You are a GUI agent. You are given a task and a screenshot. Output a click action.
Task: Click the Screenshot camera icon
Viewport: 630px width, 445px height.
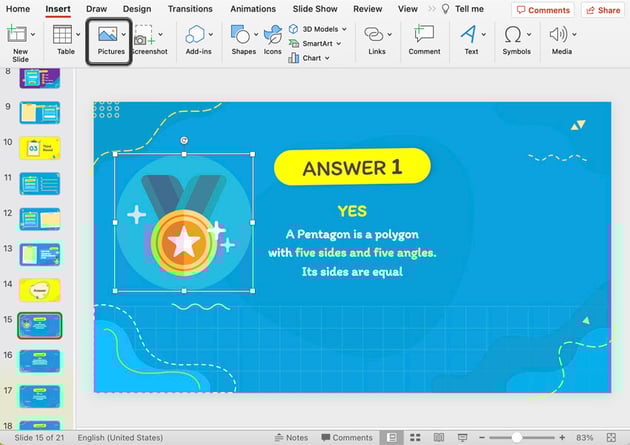click(x=145, y=35)
